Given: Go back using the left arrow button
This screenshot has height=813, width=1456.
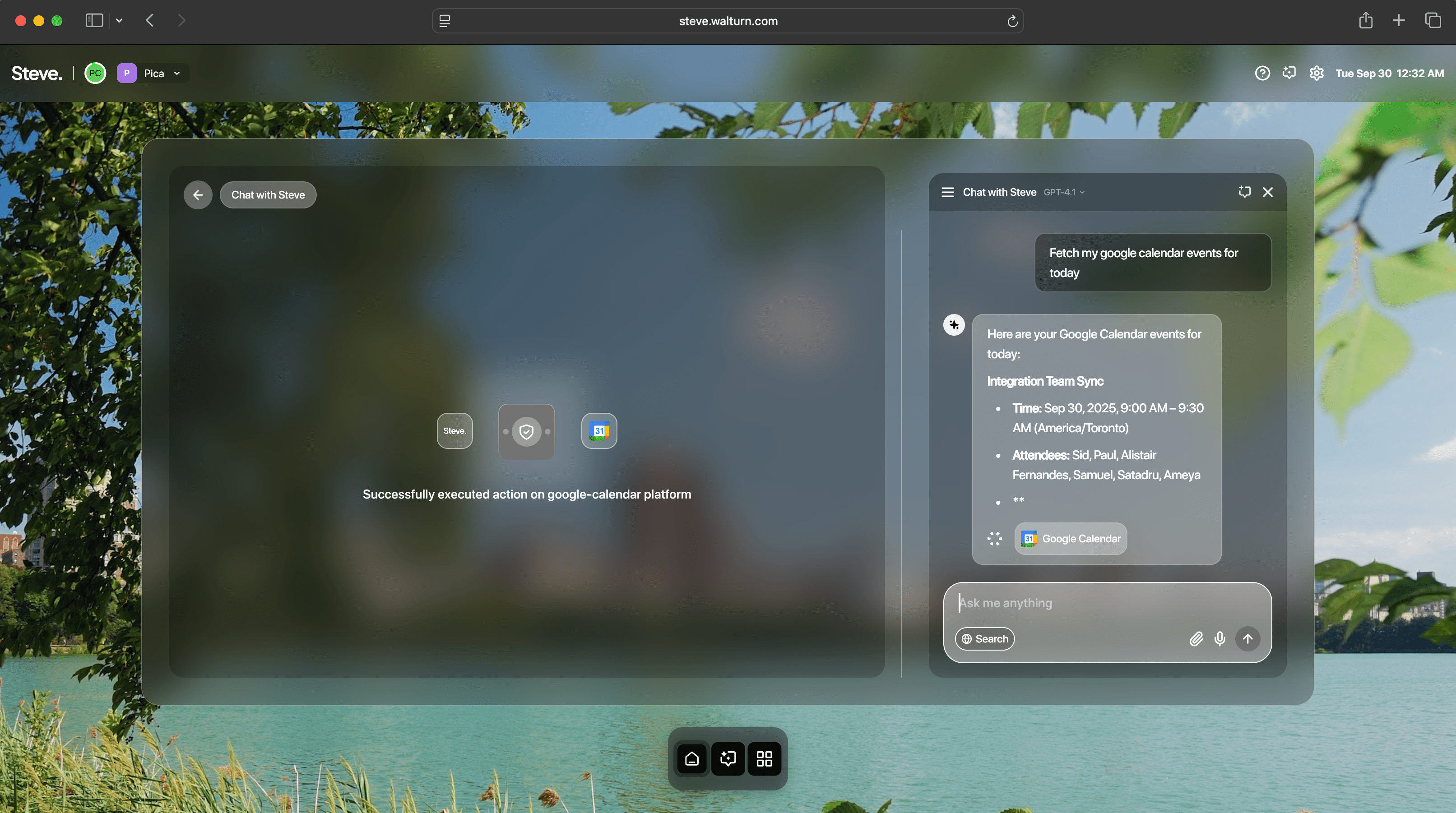Looking at the screenshot, I should click(198, 195).
